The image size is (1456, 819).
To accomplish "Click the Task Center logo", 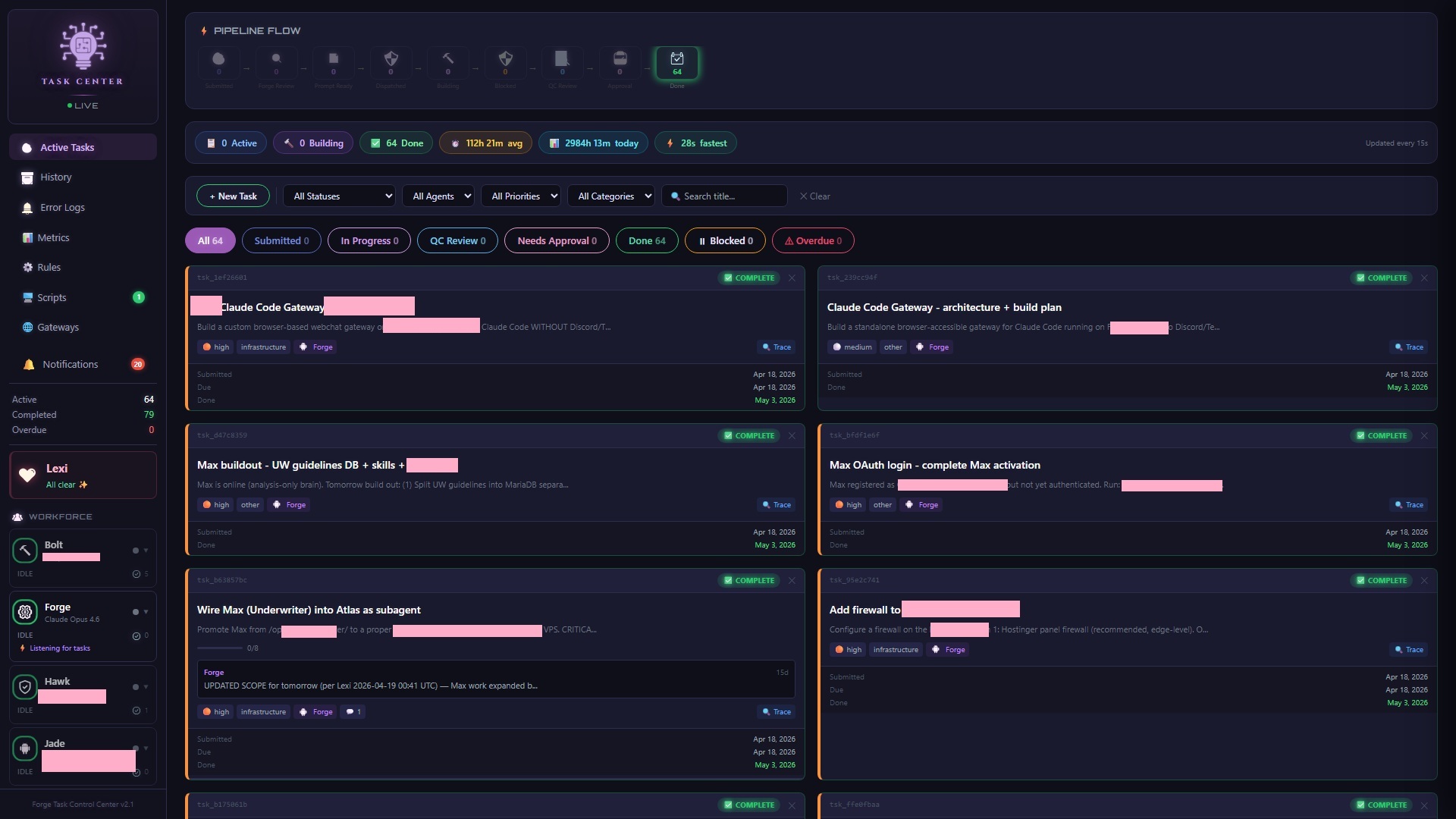I will 83,45.
